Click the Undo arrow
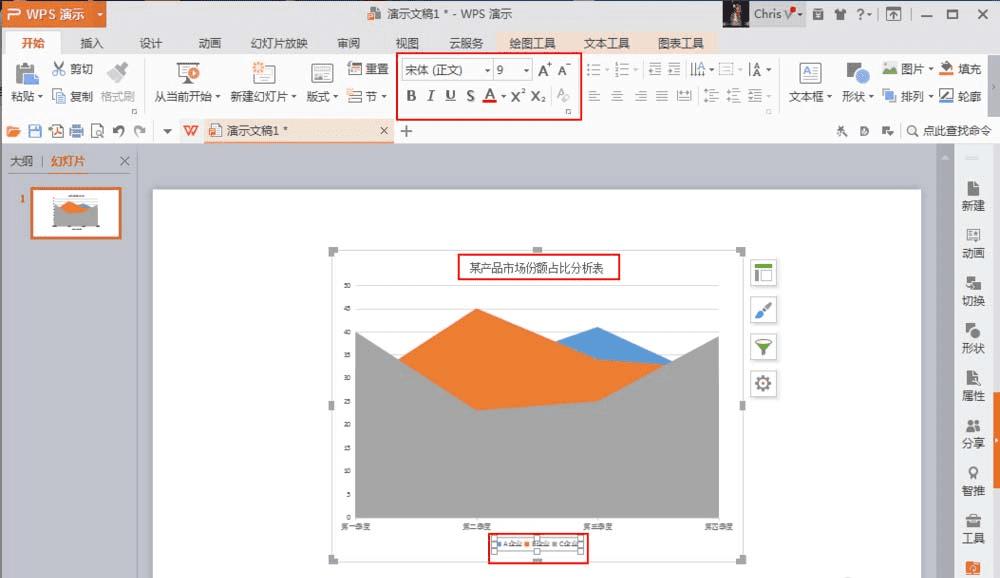 click(119, 131)
